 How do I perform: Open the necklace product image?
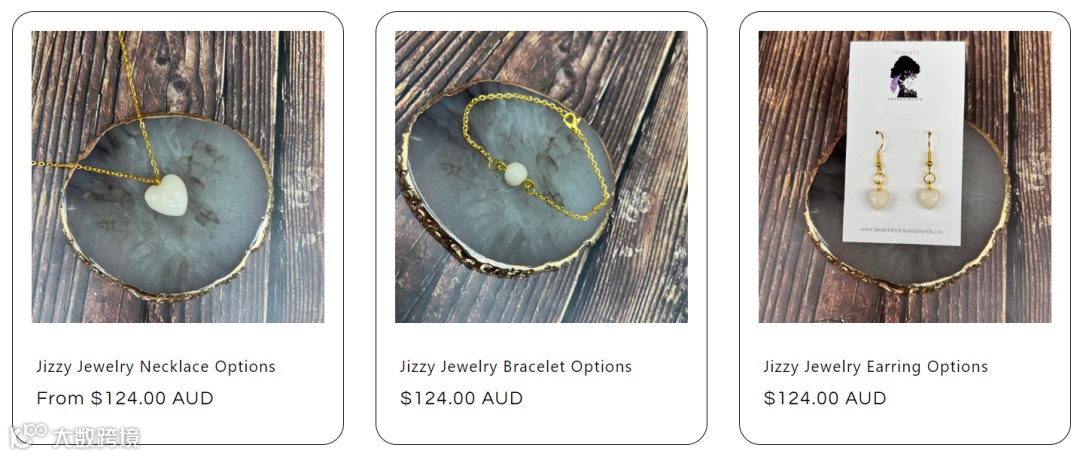point(178,176)
